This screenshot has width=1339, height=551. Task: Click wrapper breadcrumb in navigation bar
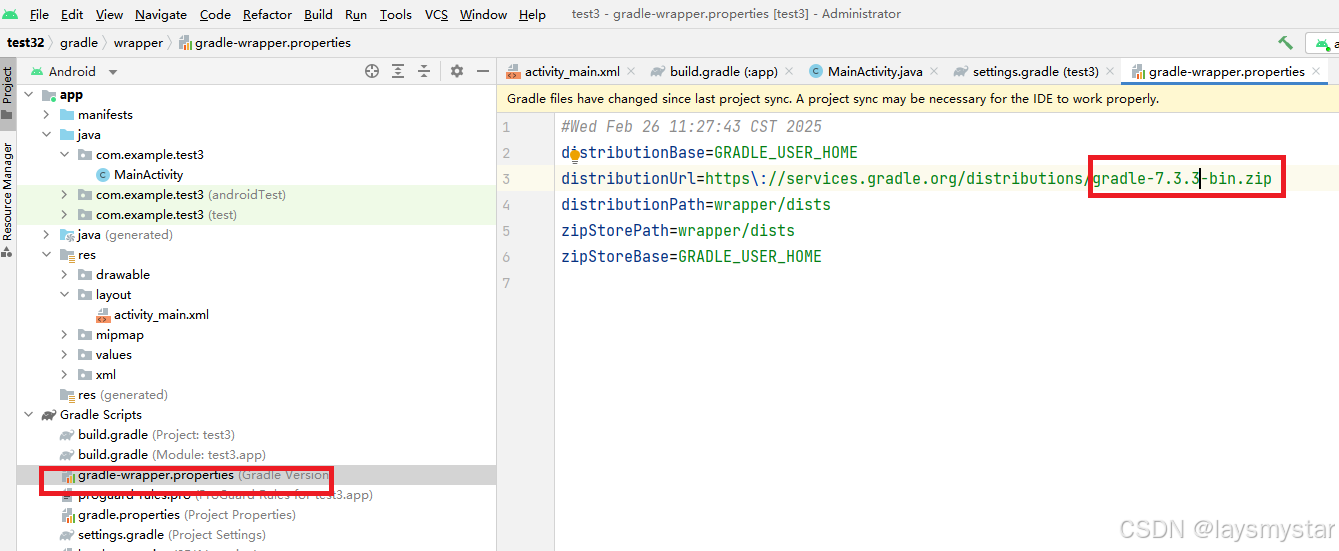coord(138,43)
